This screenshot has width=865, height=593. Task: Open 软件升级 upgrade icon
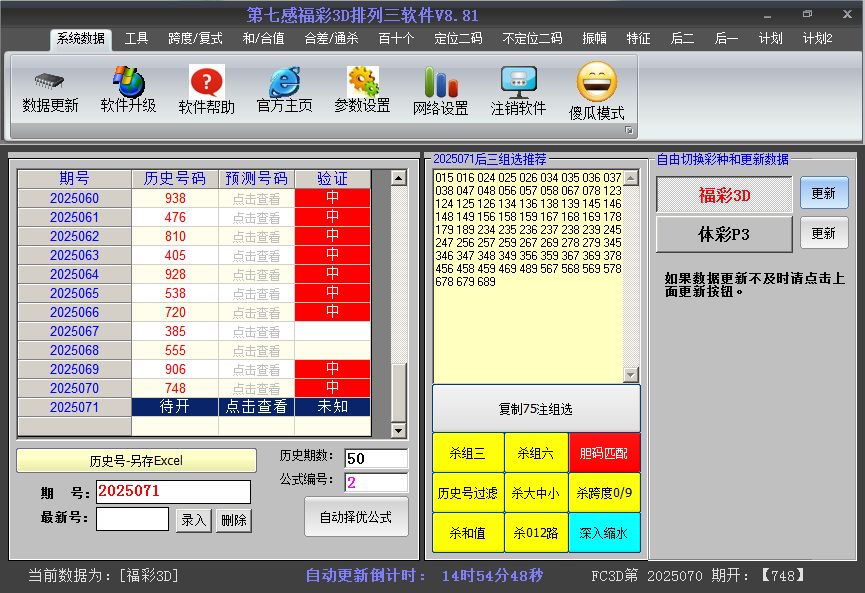tap(128, 81)
